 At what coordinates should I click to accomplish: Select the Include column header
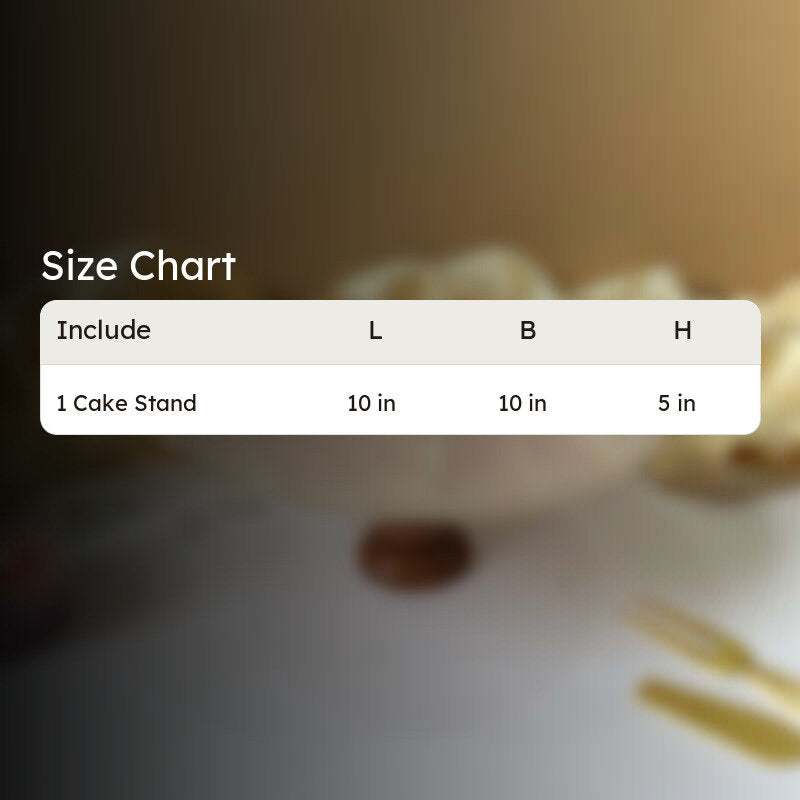point(104,330)
